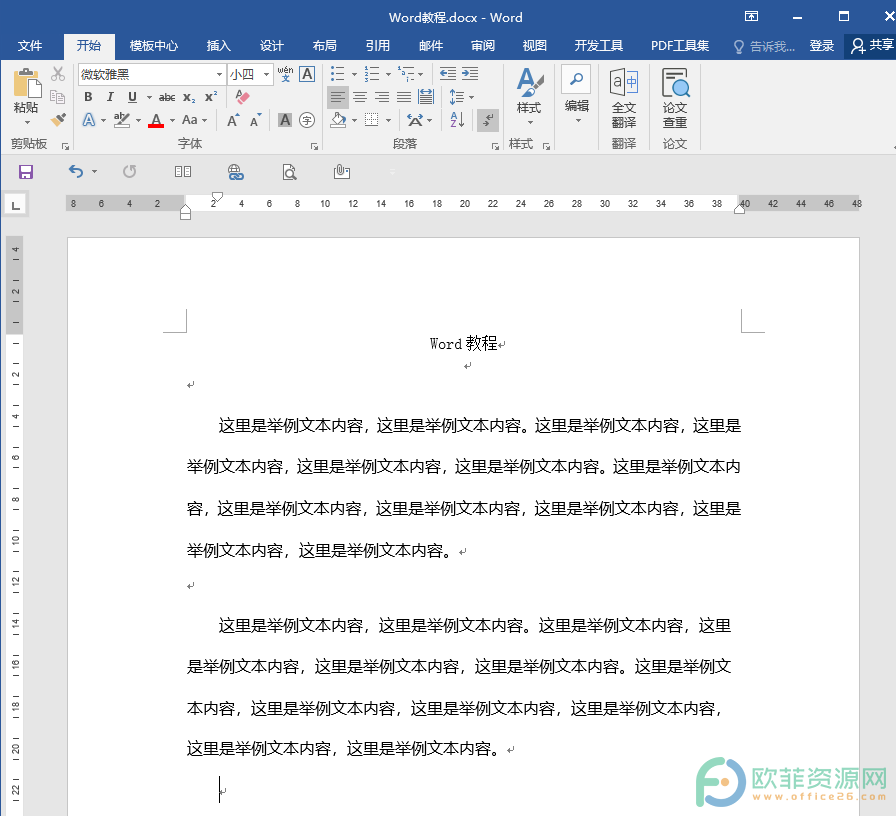The image size is (896, 816).
Task: Switch to References (引用) tab
Action: pos(378,46)
